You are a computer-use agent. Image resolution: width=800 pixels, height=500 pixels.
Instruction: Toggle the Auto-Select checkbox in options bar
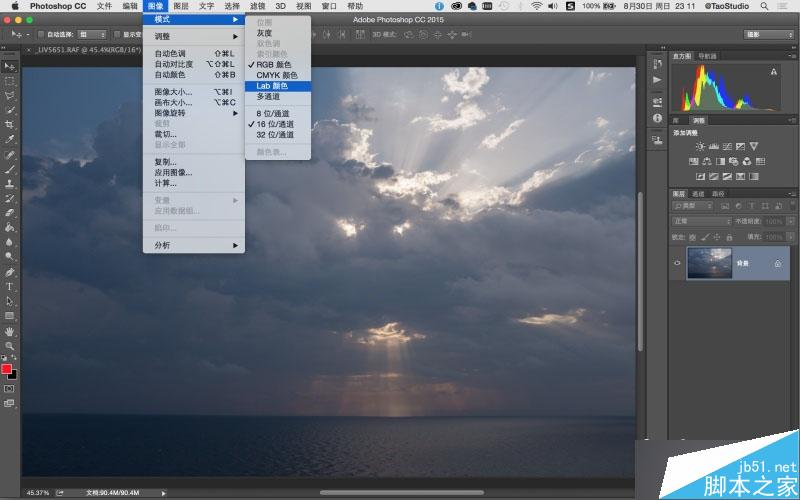point(41,35)
